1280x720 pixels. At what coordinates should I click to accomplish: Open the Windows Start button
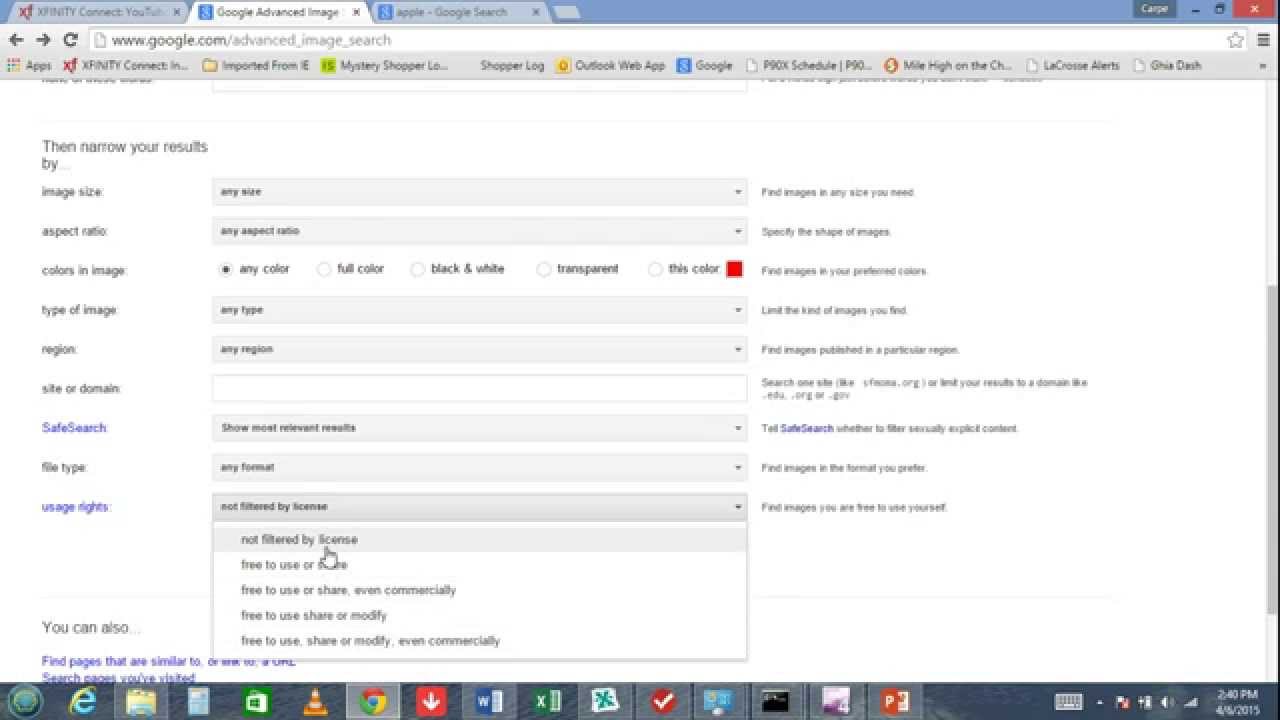pyautogui.click(x=25, y=701)
